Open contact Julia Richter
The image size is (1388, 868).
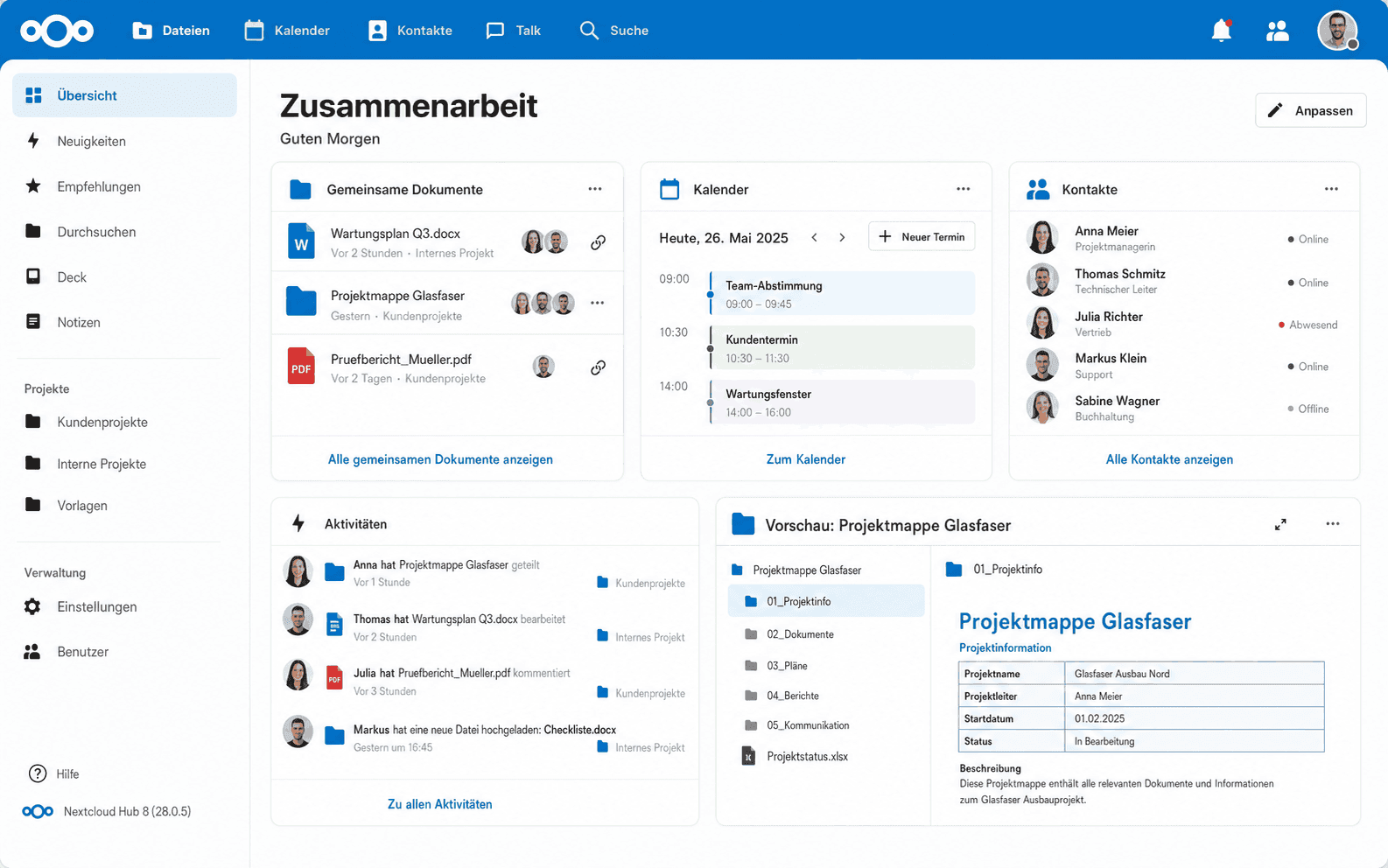click(1184, 324)
